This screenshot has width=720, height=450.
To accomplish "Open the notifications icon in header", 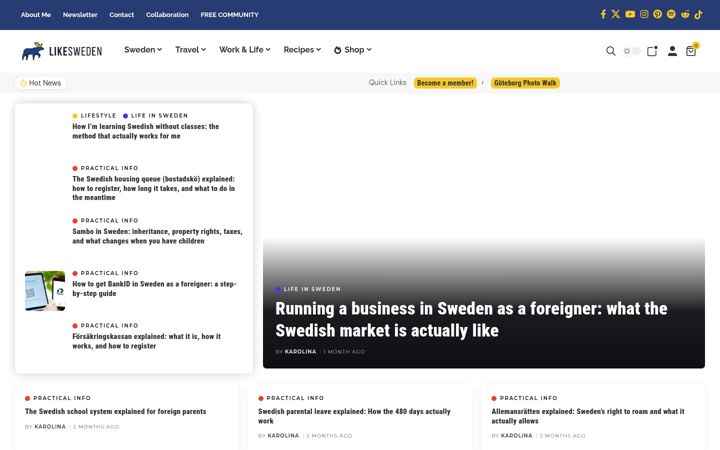I will (x=652, y=51).
